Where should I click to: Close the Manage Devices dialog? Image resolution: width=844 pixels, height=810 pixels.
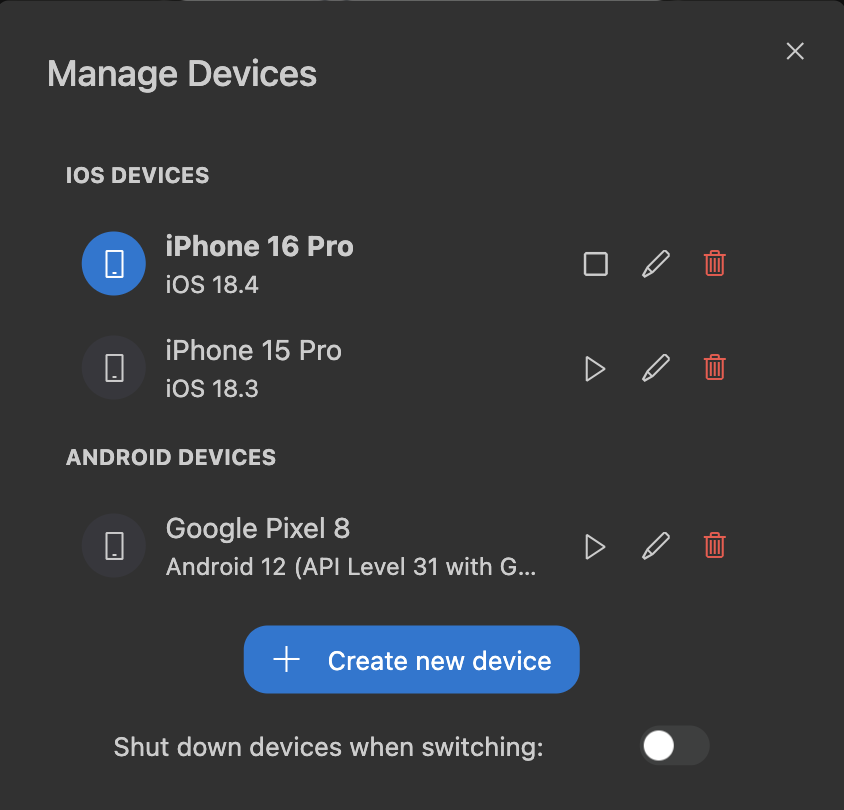coord(795,51)
